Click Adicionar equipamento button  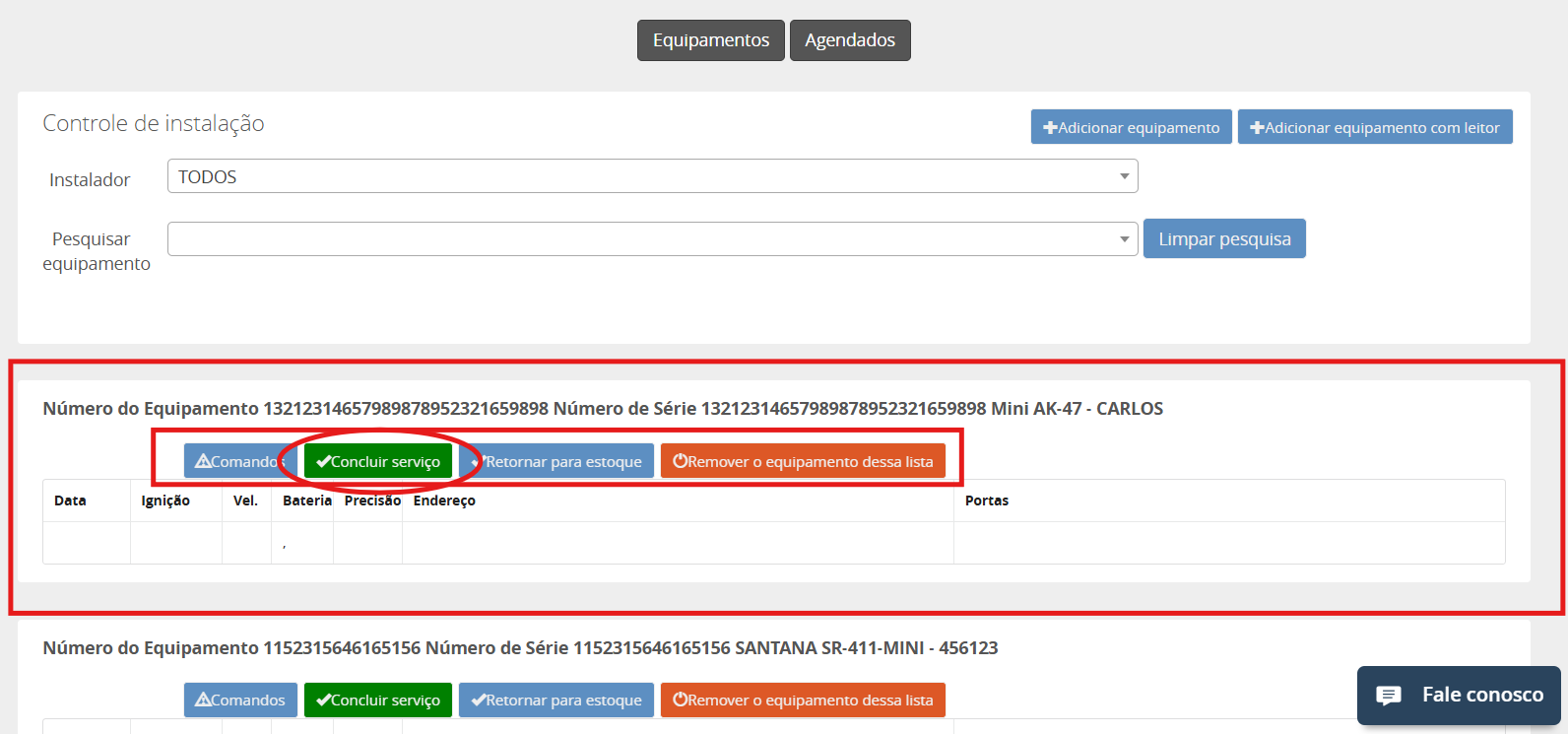pyautogui.click(x=1131, y=127)
